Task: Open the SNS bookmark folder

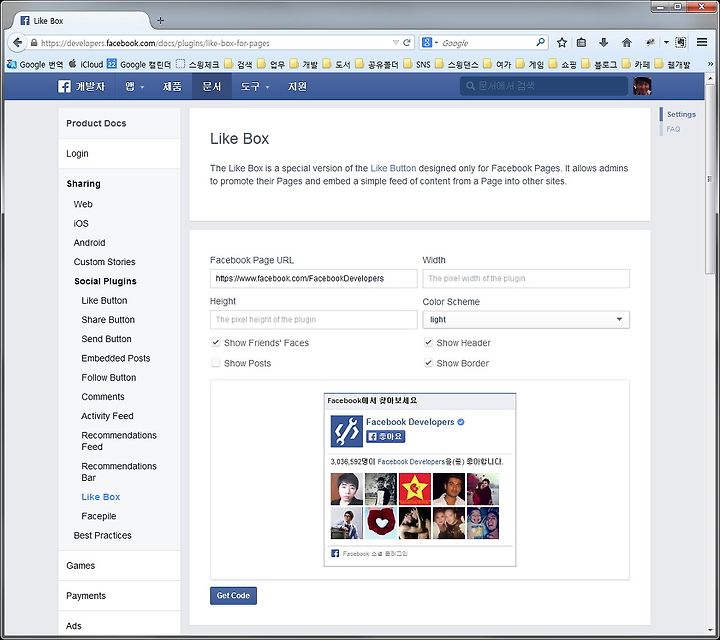Action: [417, 64]
